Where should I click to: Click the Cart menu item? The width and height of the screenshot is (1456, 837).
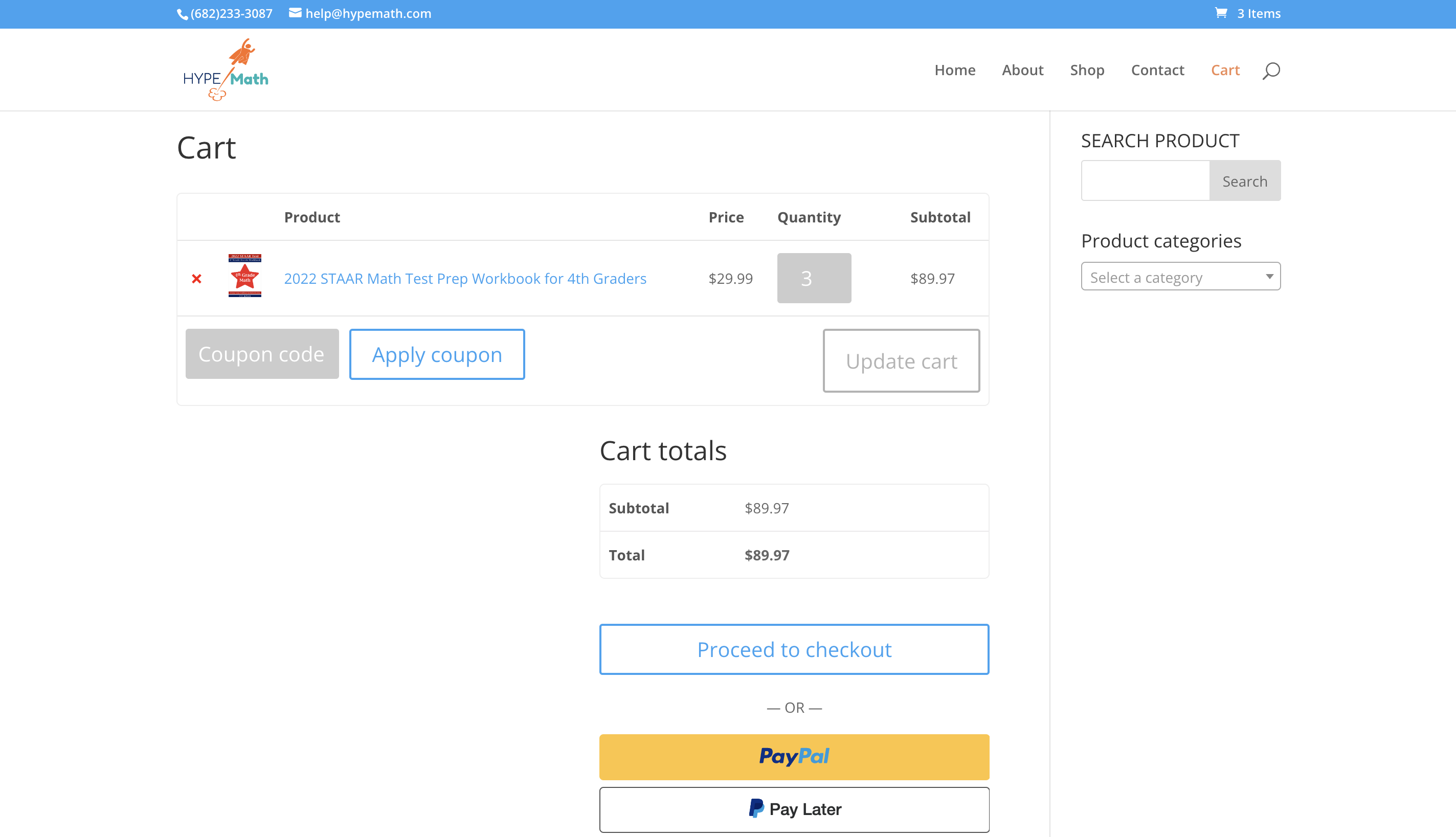tap(1225, 70)
